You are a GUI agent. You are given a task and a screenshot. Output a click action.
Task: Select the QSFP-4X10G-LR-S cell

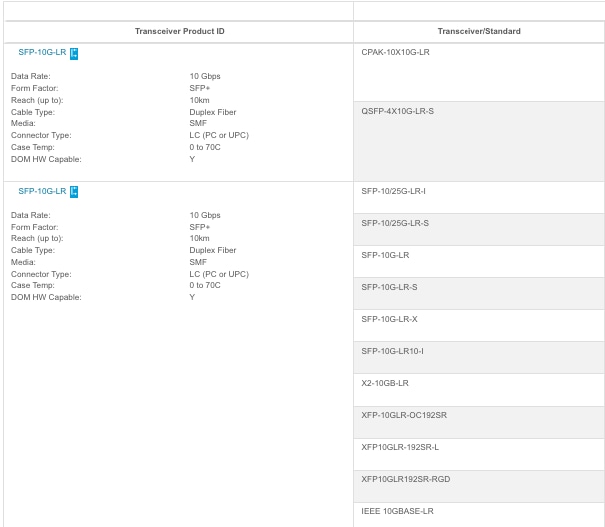coord(479,142)
